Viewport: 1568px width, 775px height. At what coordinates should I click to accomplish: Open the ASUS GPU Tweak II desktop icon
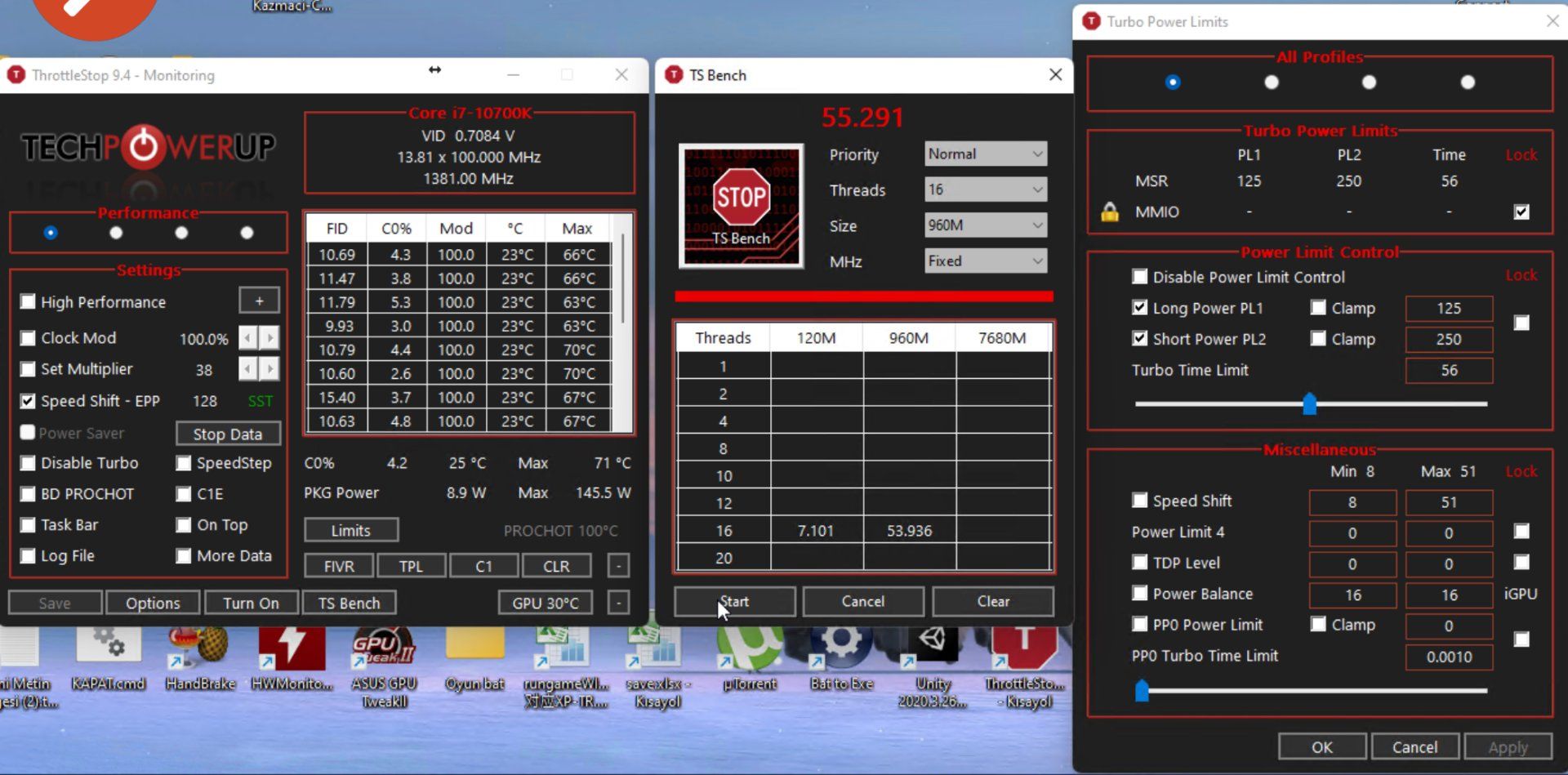pyautogui.click(x=384, y=665)
